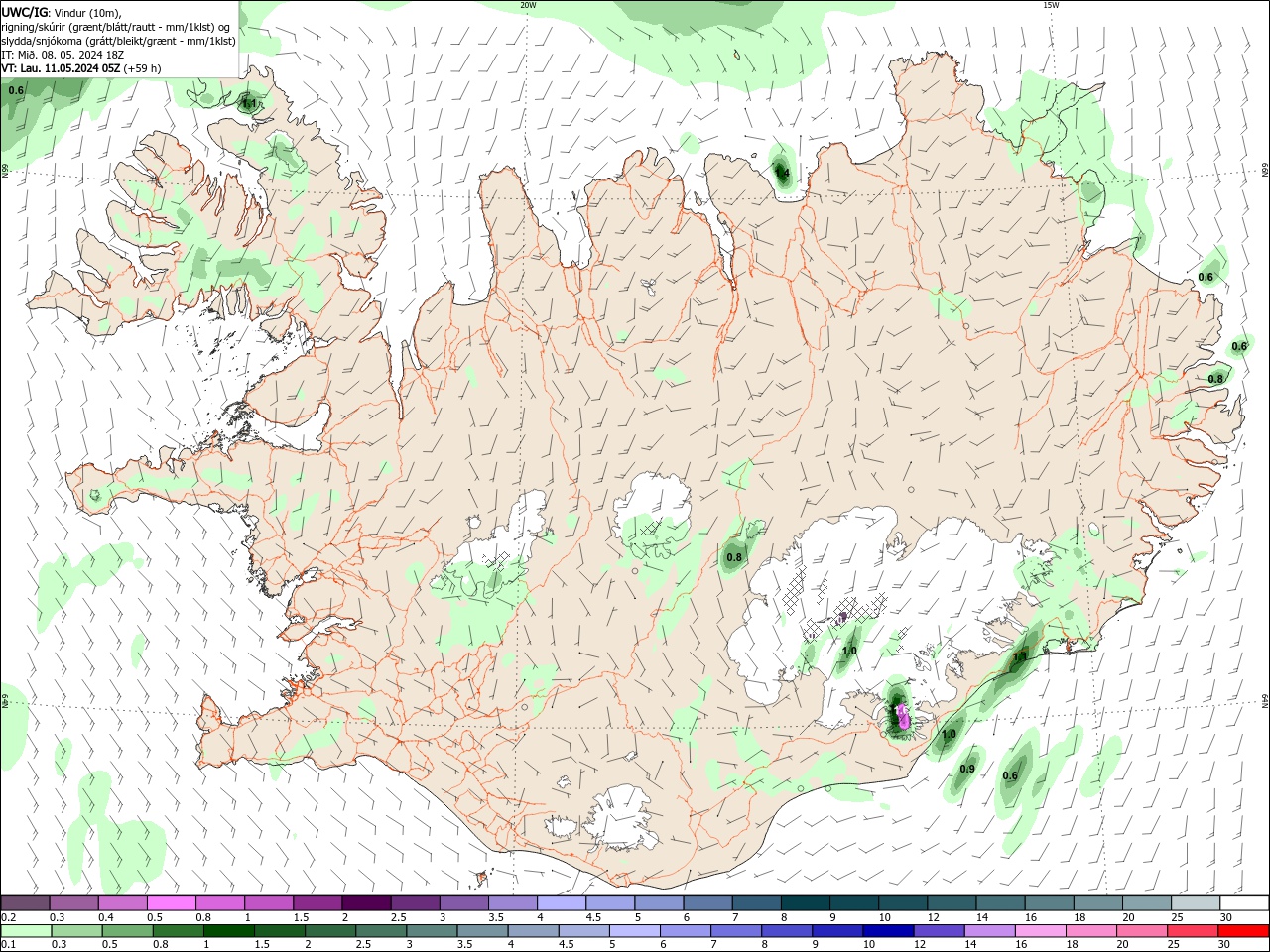Click the 20 swatch in upper legend row
1270x952 pixels.
coord(1147,903)
